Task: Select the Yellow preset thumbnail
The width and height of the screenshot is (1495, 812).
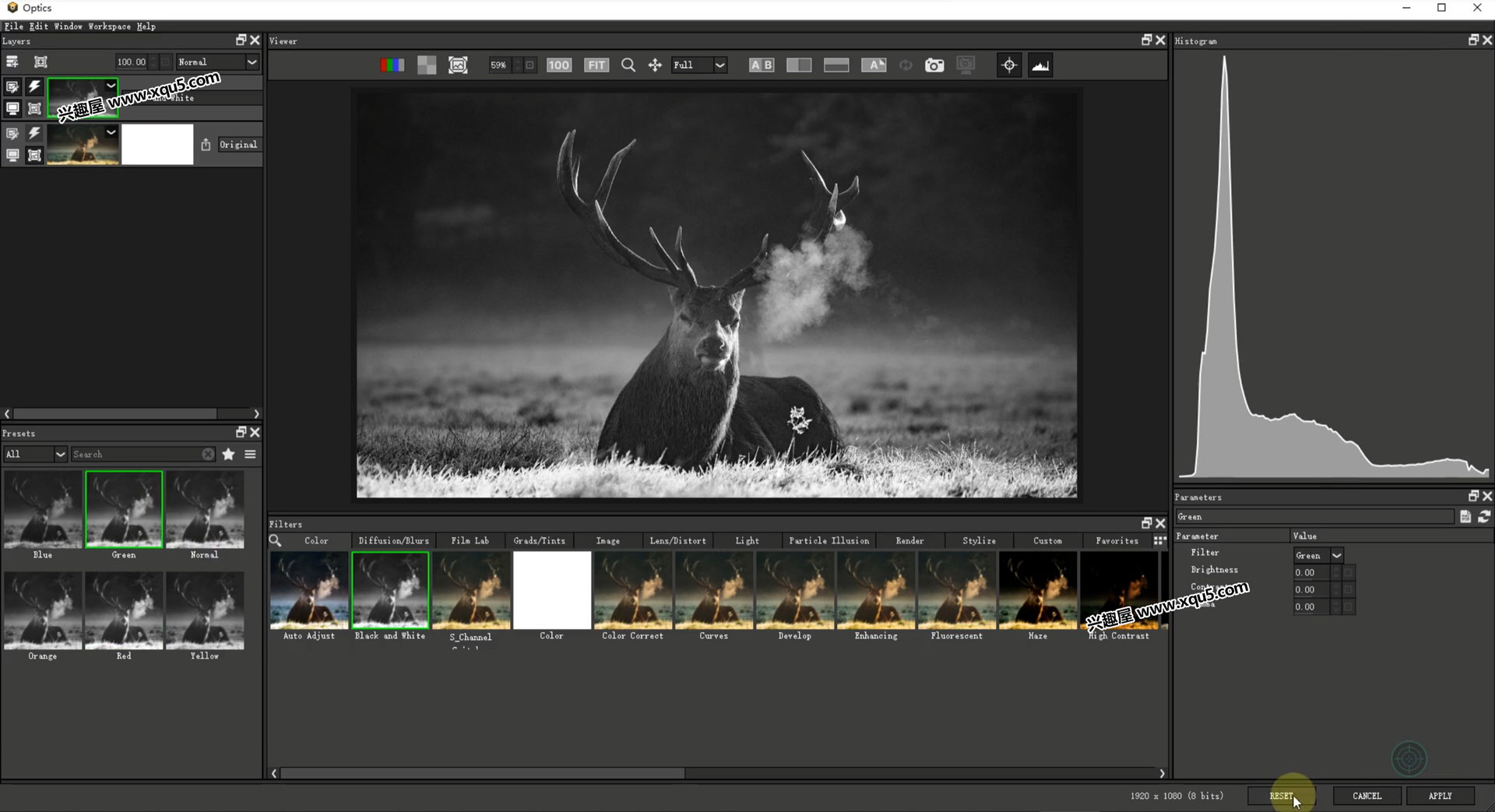Action: pos(205,610)
